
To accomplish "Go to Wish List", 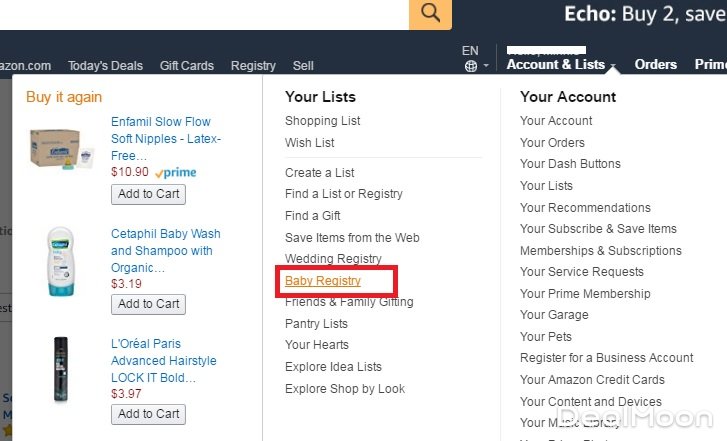I will pyautogui.click(x=310, y=143).
